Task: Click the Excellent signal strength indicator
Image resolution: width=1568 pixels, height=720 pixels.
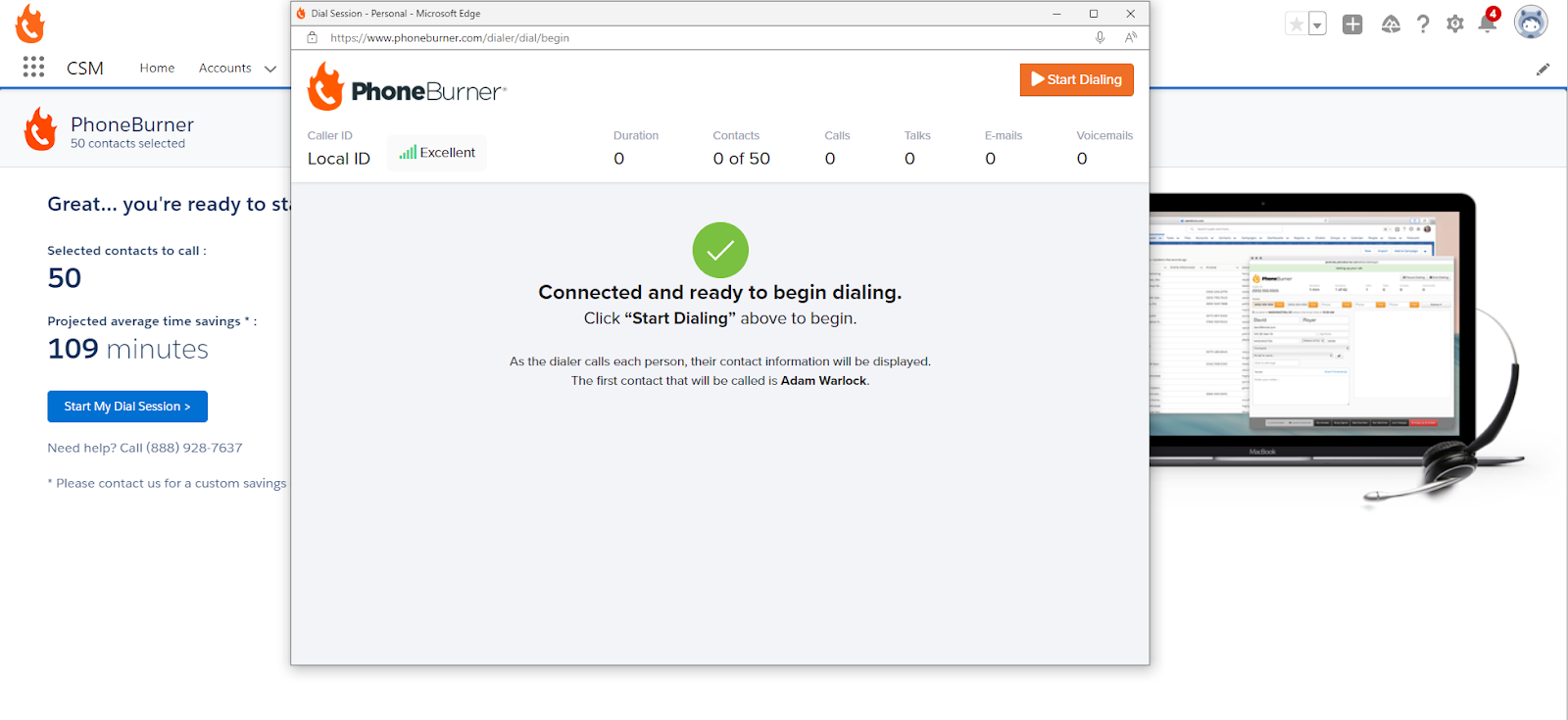Action: click(437, 153)
